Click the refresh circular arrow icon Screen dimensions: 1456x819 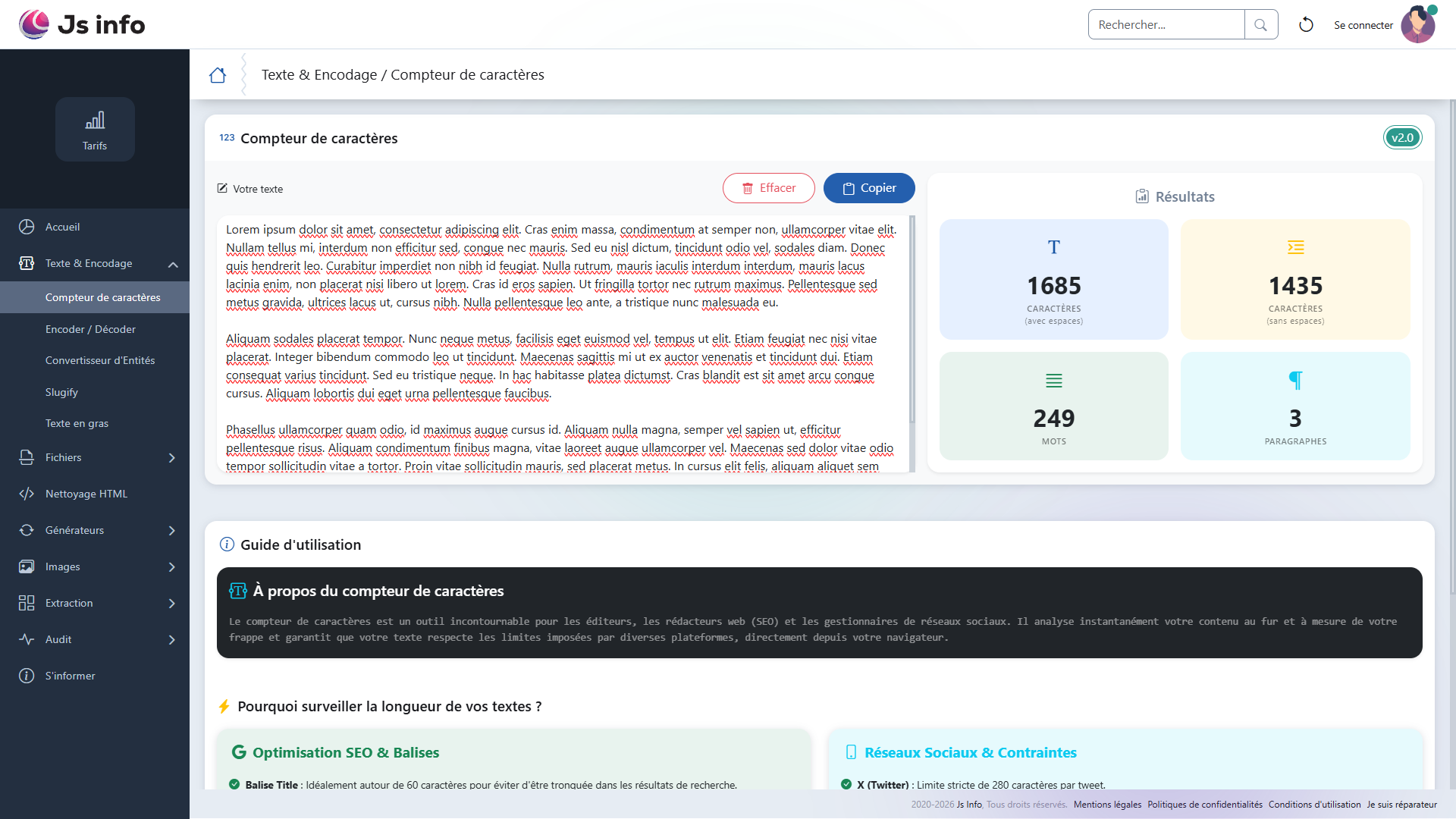coord(1306,25)
